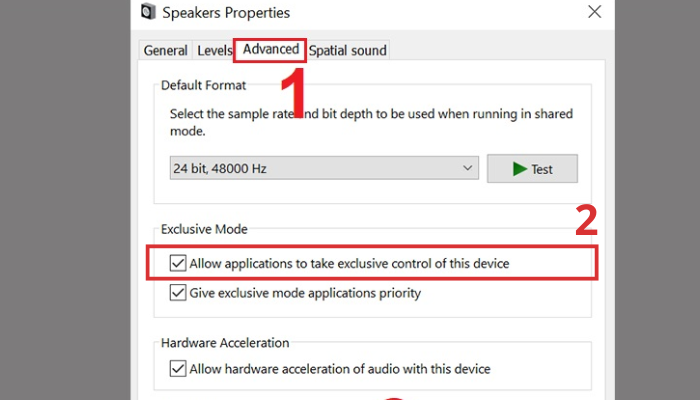Click the speaker icon in the title bar
This screenshot has height=400, width=700.
tap(149, 12)
